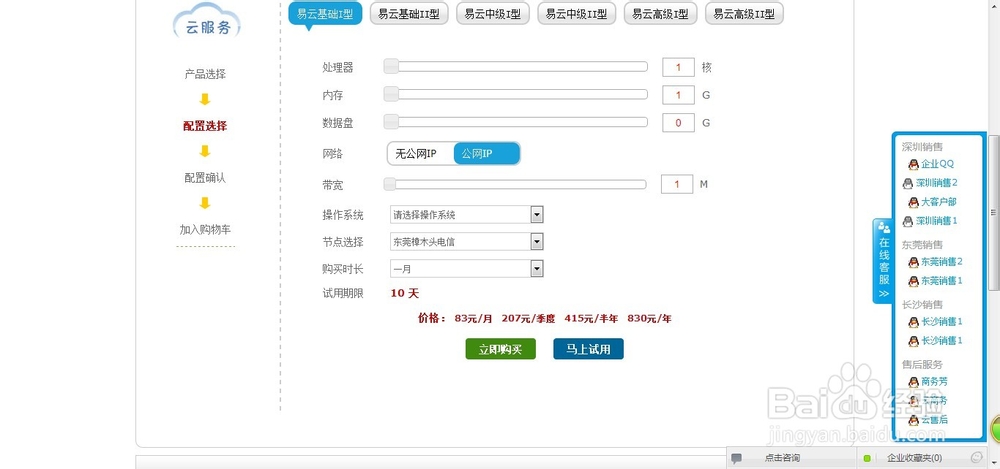Click the people icon on the 在线客服 tab
This screenshot has width=1000, height=469.
[883, 227]
